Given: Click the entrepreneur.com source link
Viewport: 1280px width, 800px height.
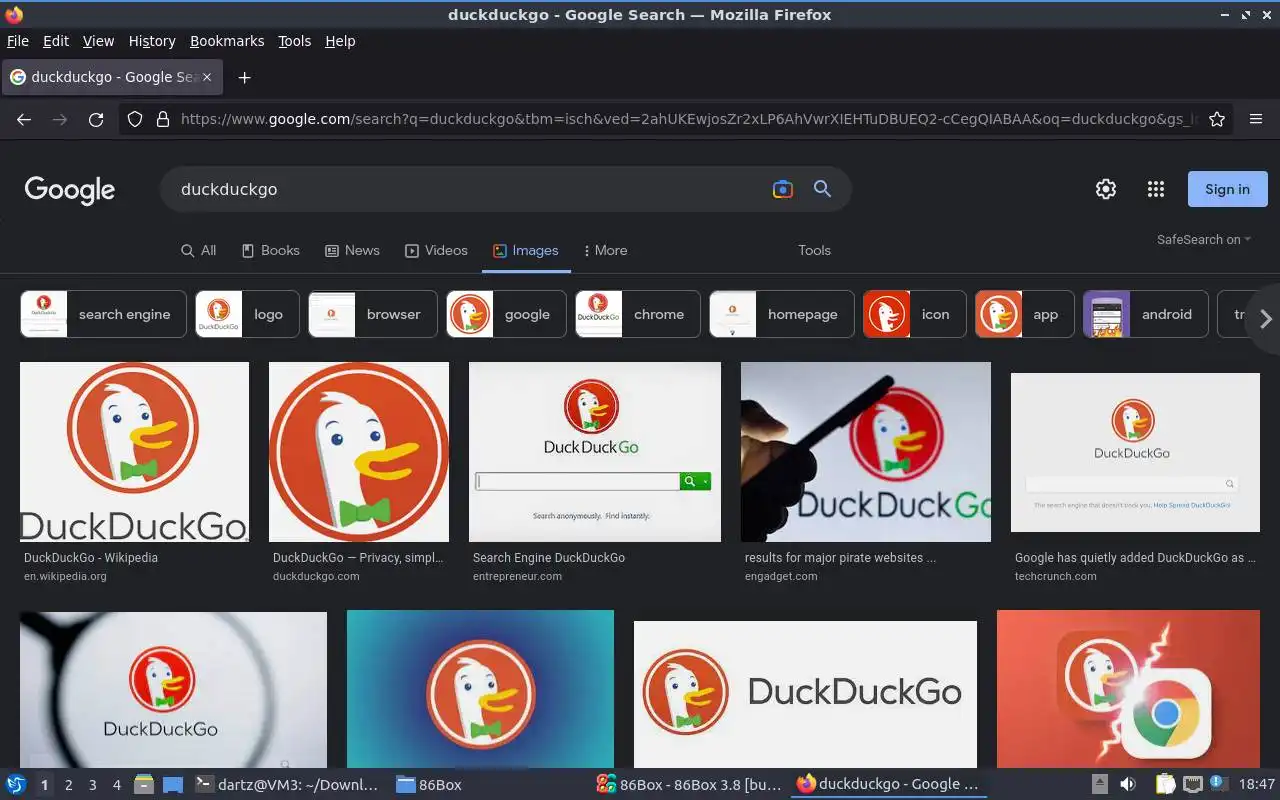Looking at the screenshot, I should pos(517,576).
